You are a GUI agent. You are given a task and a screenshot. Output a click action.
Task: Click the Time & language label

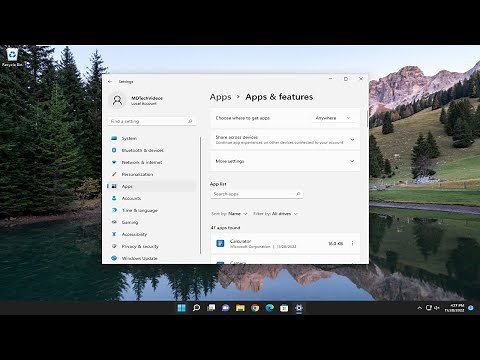140,210
